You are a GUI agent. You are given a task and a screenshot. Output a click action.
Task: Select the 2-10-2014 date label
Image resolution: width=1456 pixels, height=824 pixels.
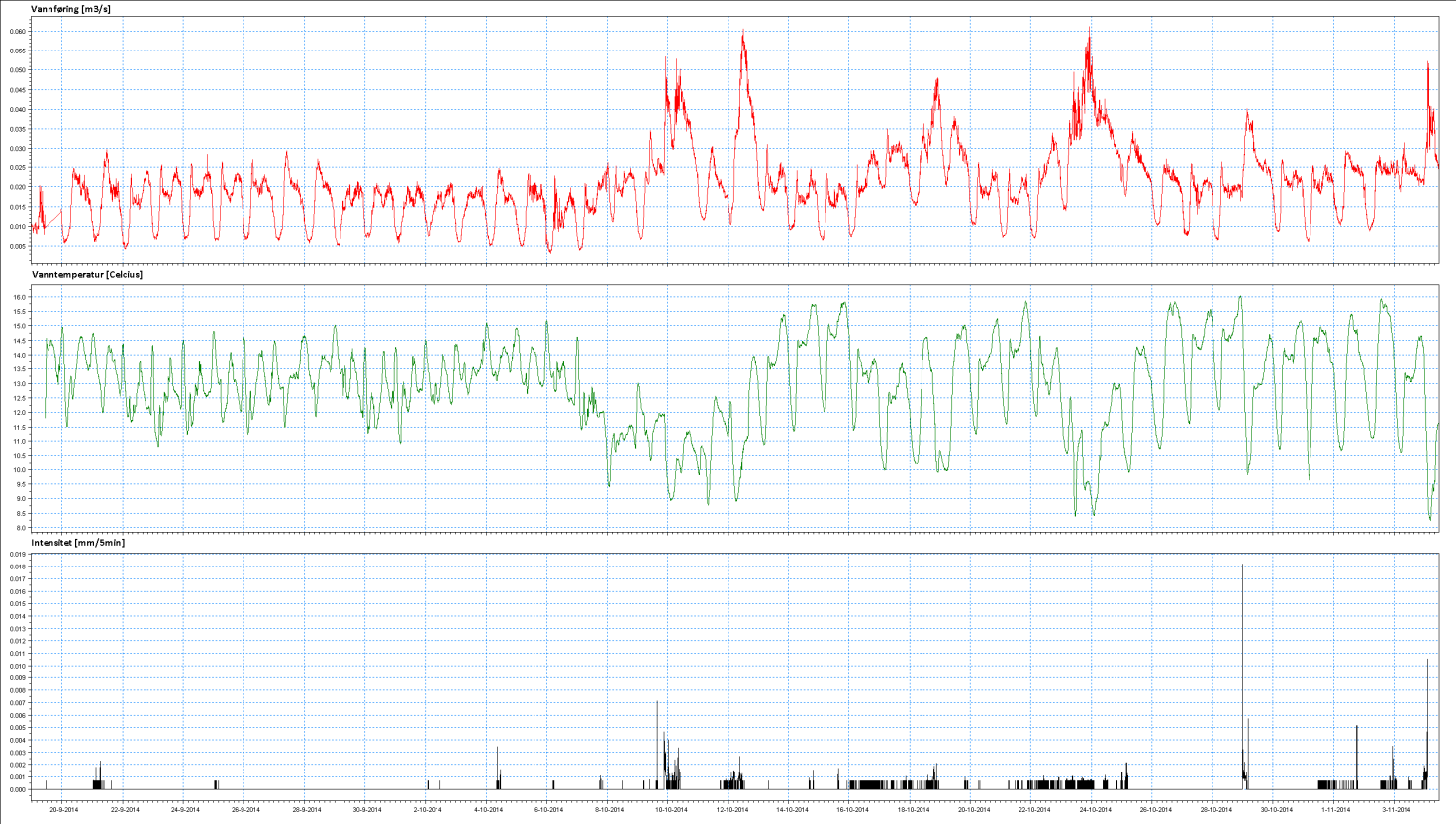[x=428, y=809]
